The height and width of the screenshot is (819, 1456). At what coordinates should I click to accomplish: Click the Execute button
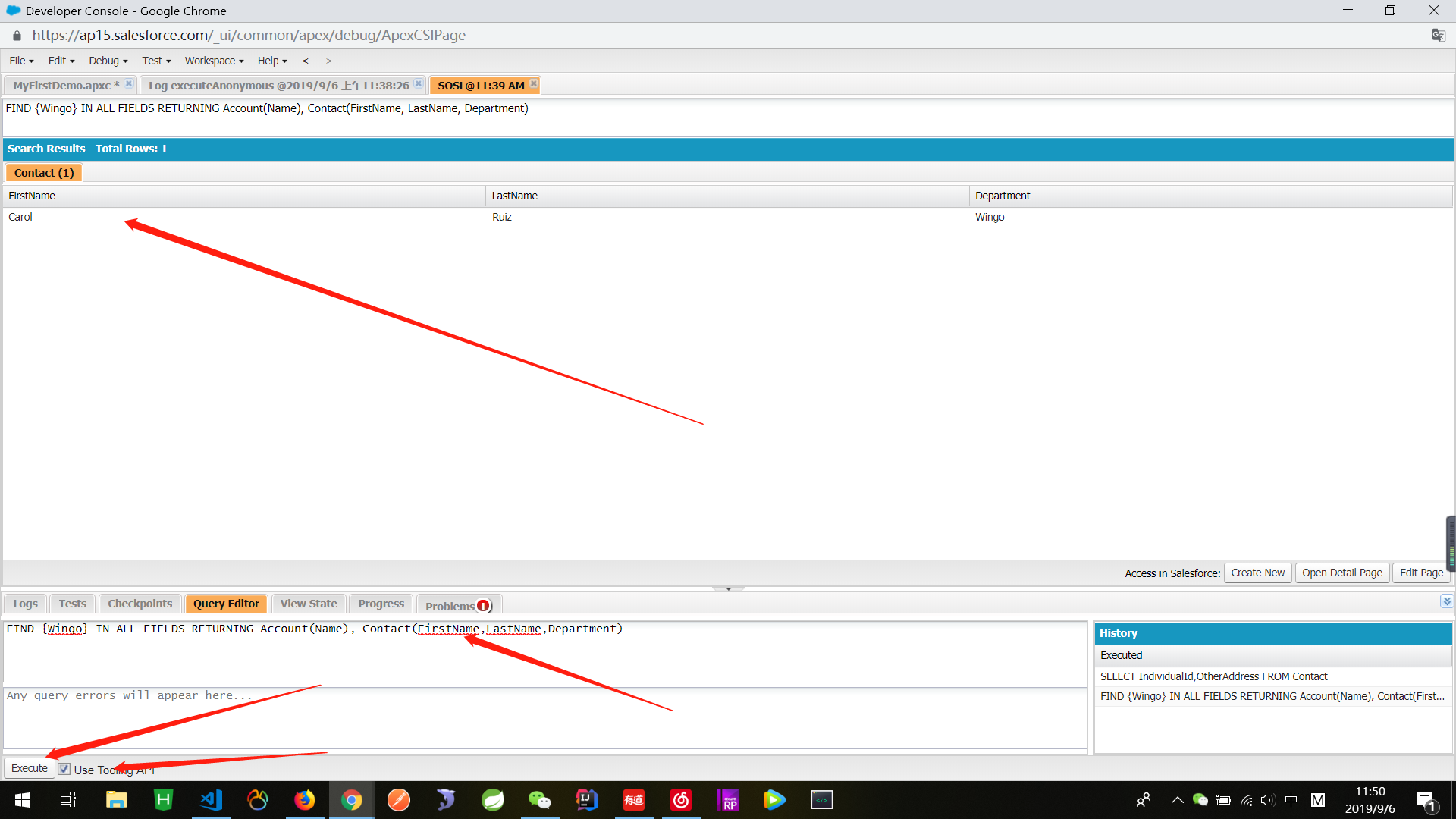pos(28,767)
